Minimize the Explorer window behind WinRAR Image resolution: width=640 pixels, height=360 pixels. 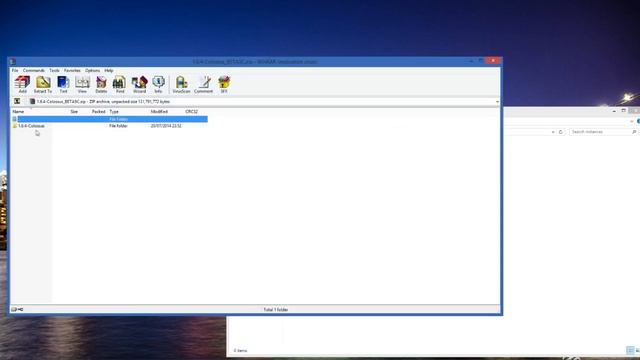[x=614, y=111]
